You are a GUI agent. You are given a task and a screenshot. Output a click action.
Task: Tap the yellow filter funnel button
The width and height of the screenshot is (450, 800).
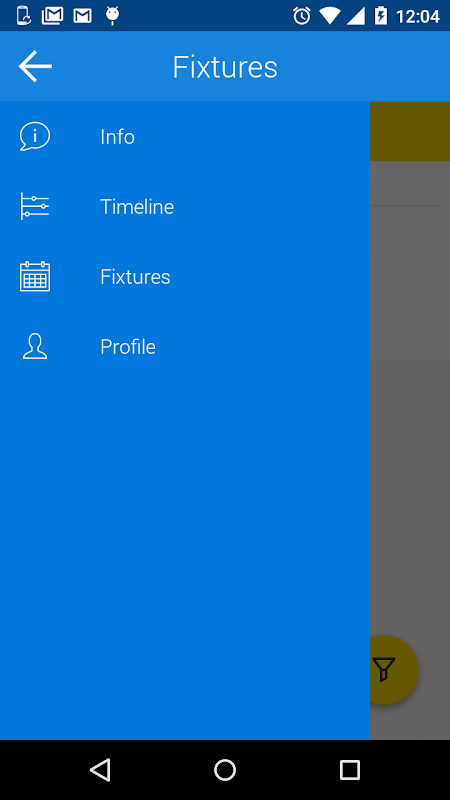click(384, 670)
